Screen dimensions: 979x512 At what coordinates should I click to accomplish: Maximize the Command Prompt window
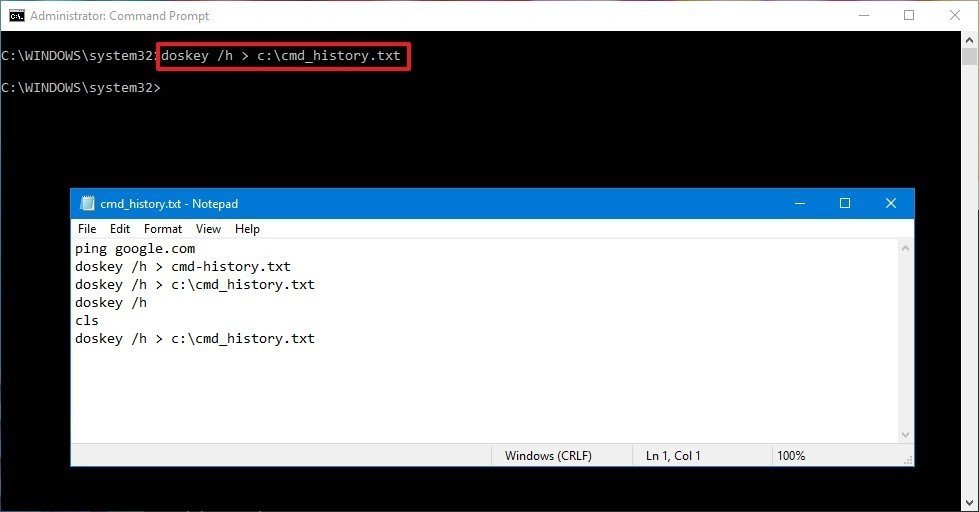coord(908,16)
